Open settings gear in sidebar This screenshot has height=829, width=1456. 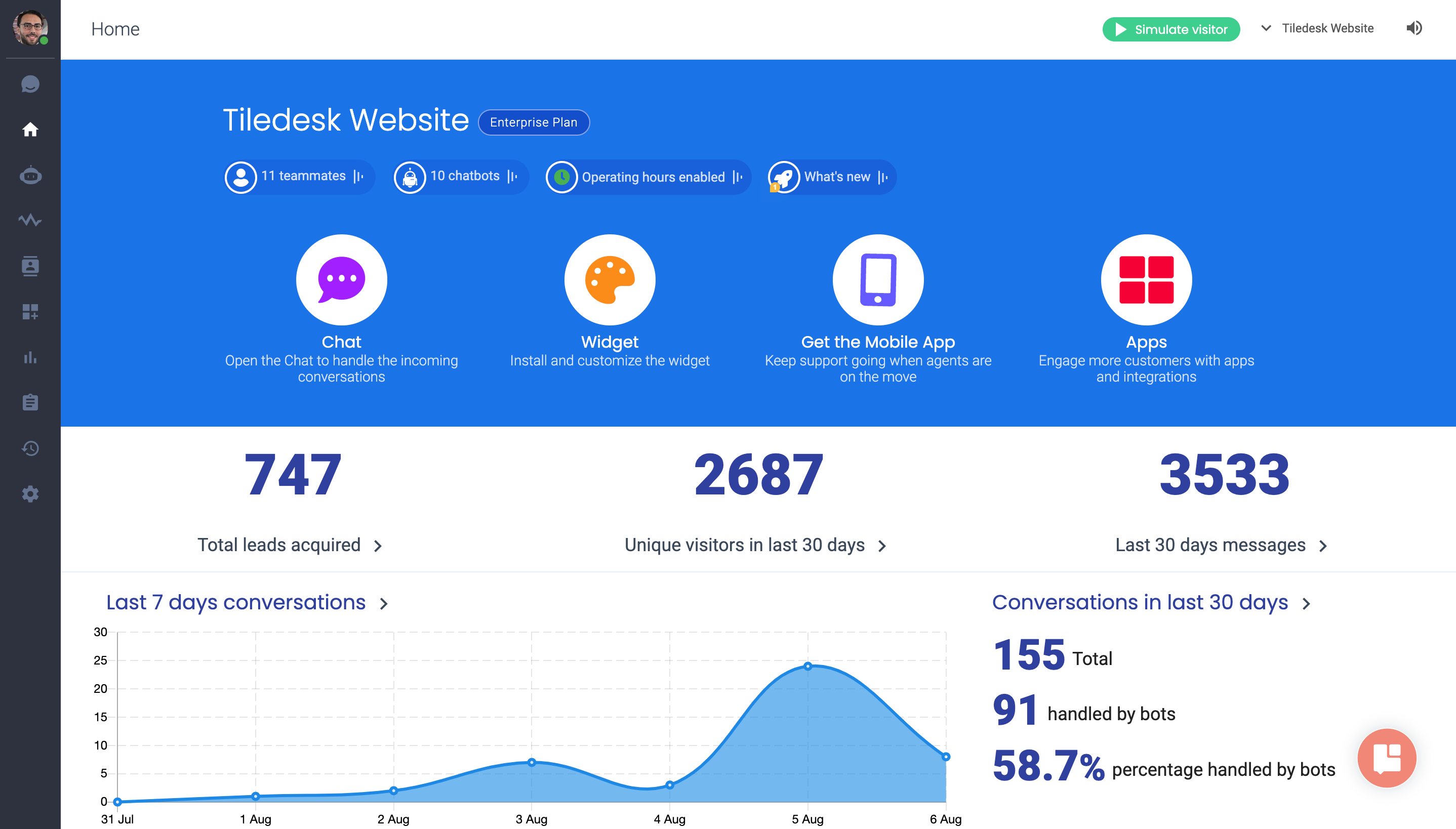(30, 493)
